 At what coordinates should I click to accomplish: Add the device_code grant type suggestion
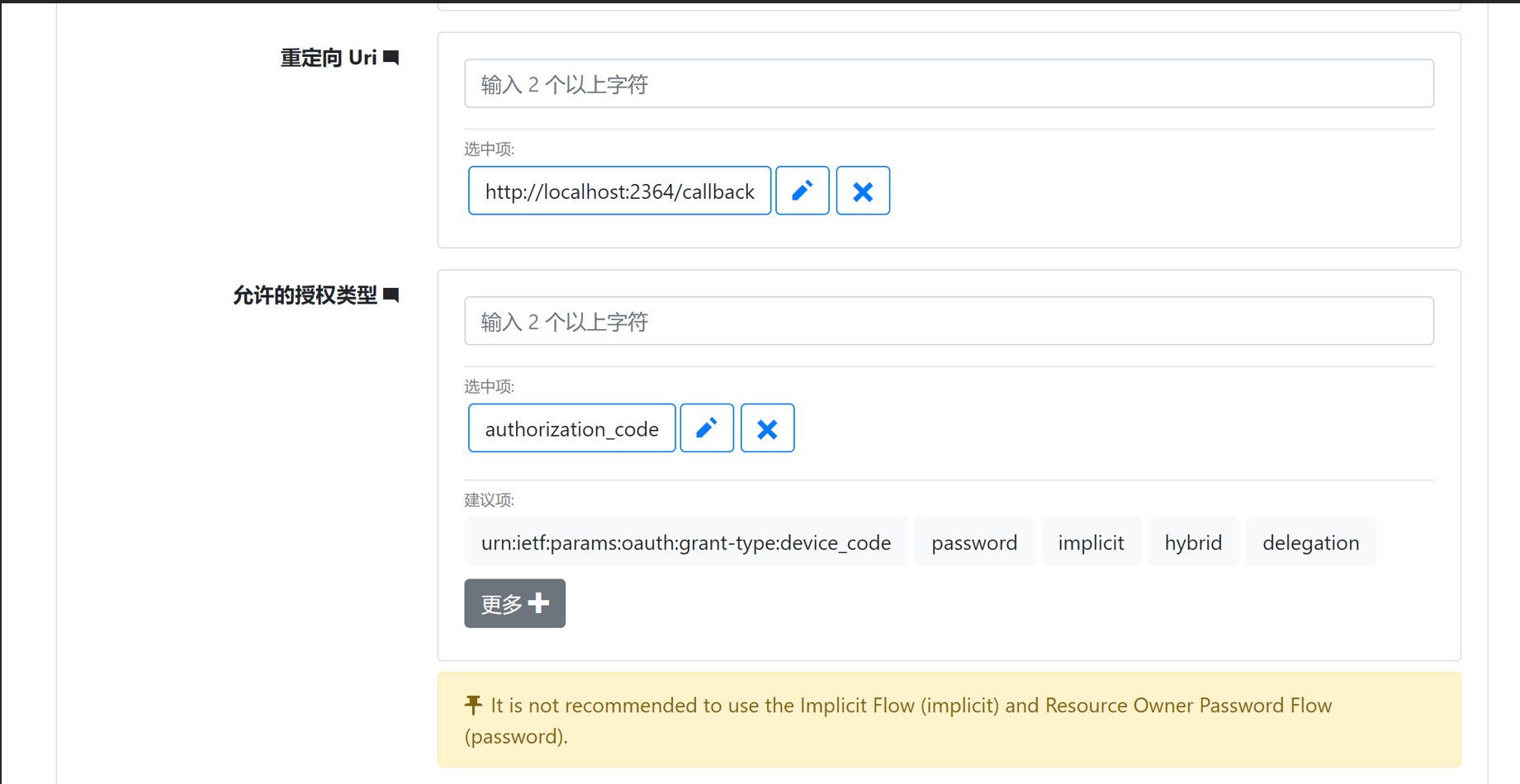click(x=685, y=542)
